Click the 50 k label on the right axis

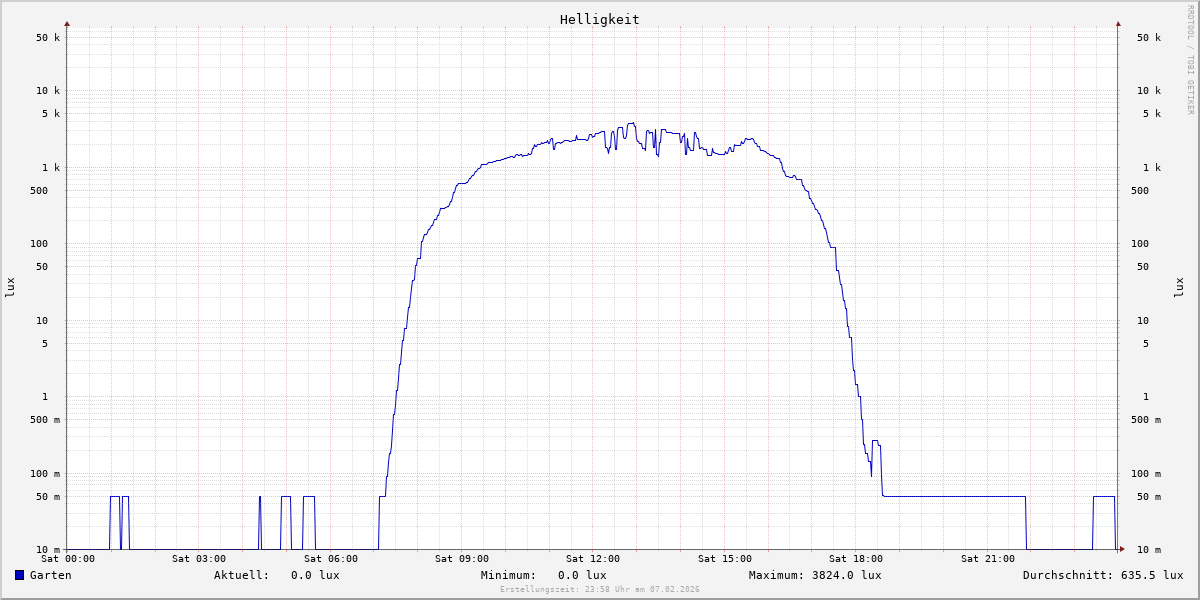click(1148, 38)
